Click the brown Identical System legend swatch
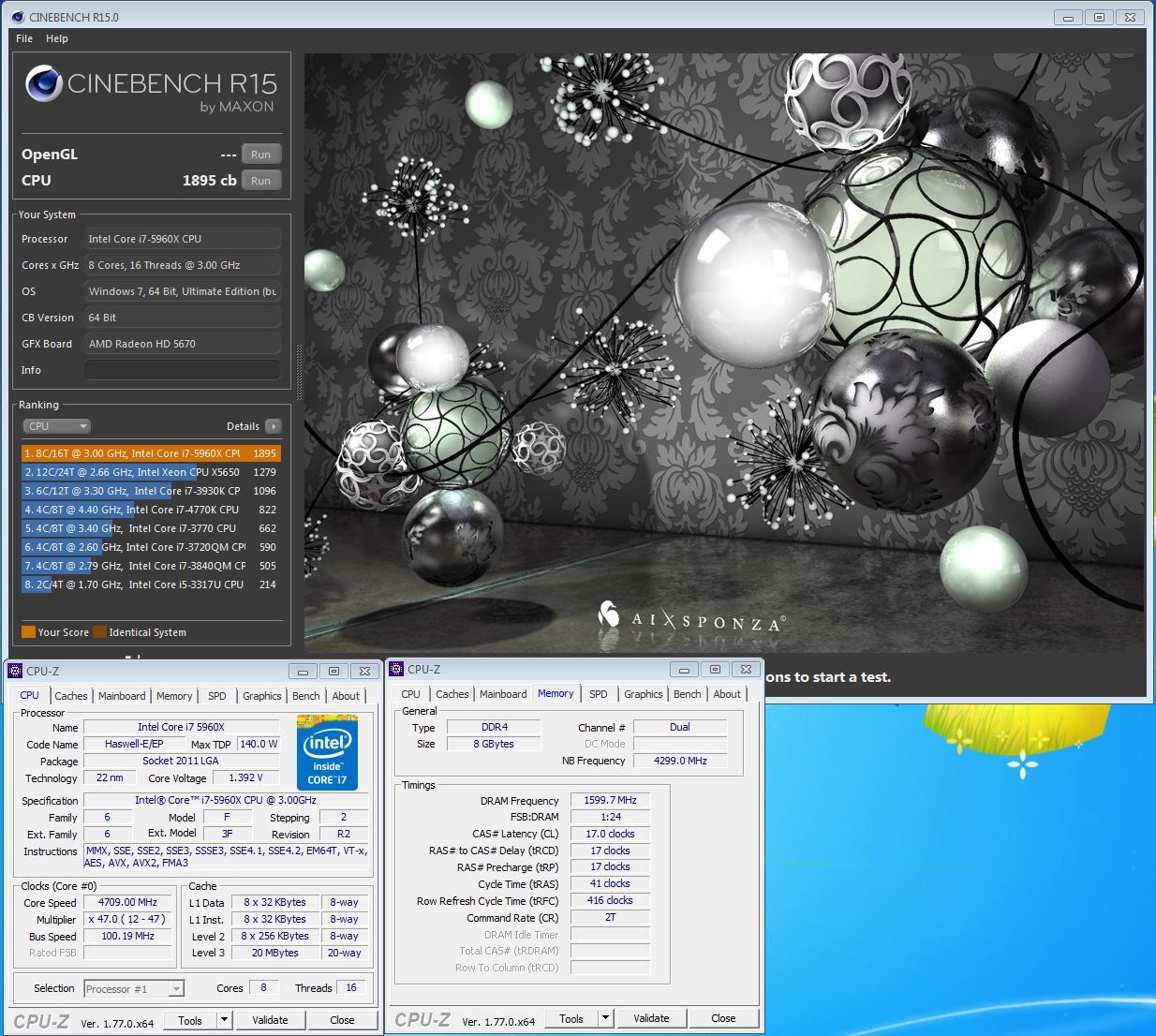The width and height of the screenshot is (1156, 1036). click(x=99, y=632)
